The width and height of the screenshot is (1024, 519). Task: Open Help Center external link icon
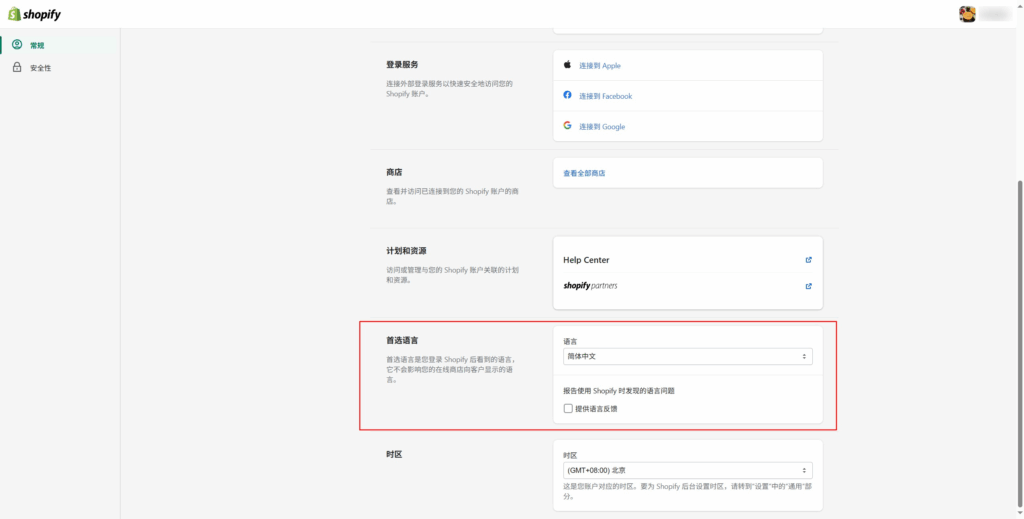click(x=808, y=260)
